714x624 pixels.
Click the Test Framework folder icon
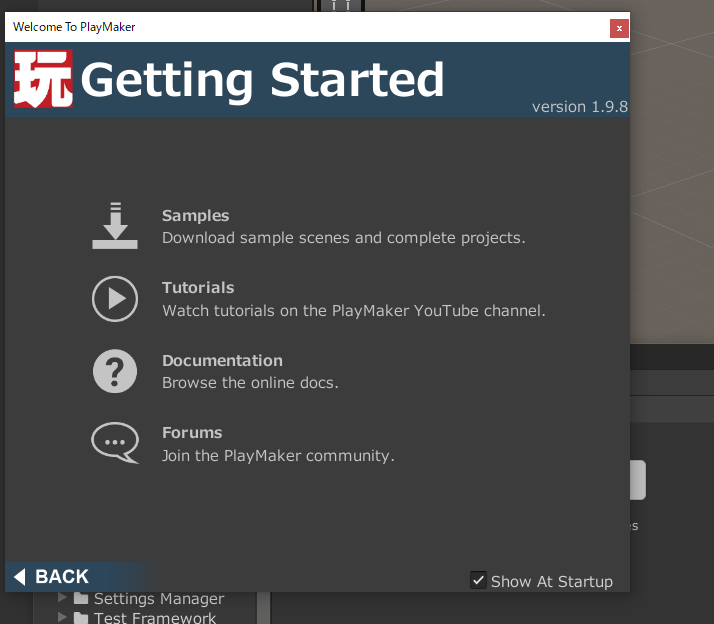coord(81,618)
